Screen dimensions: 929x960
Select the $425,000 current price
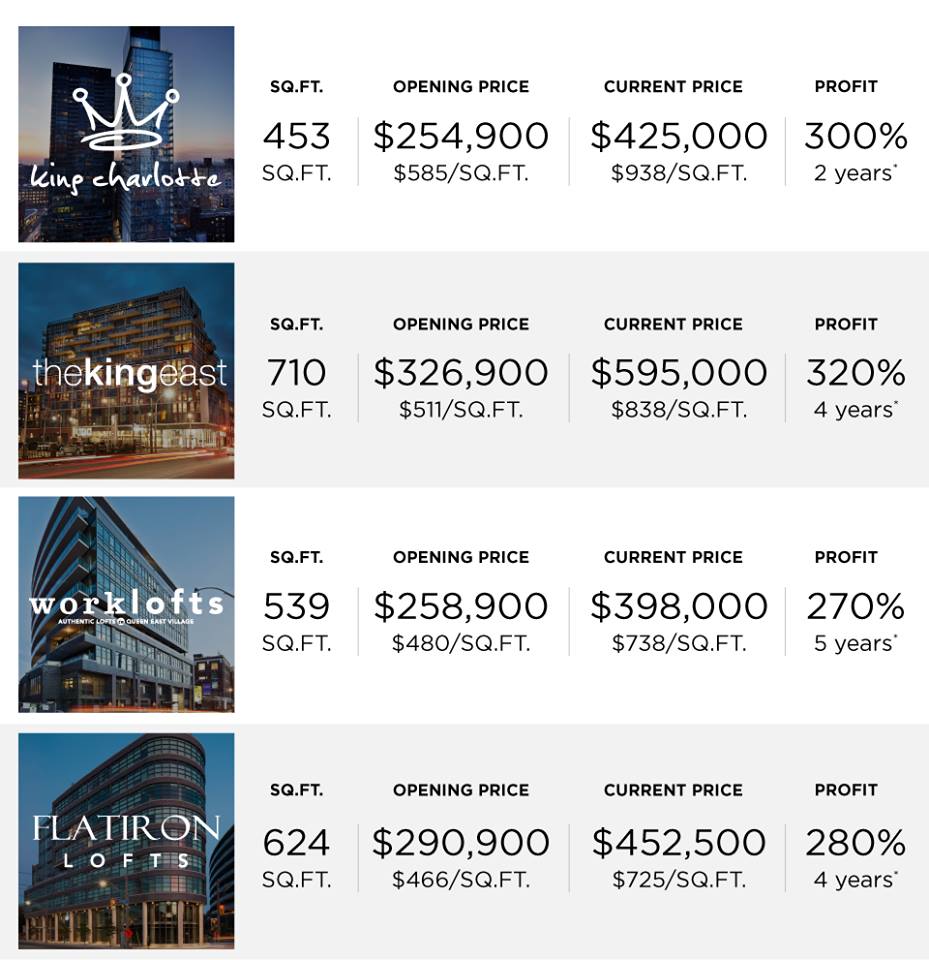(x=678, y=136)
